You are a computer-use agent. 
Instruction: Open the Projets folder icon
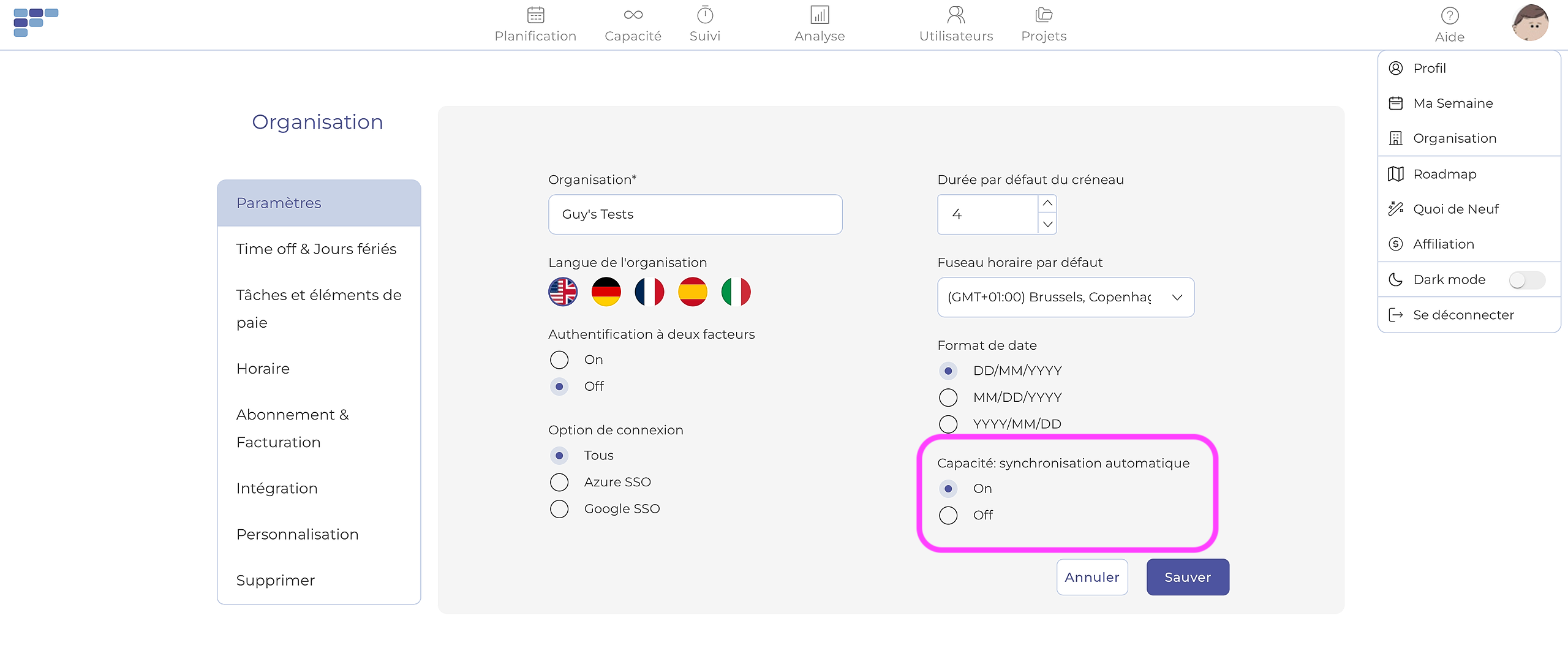click(1044, 15)
